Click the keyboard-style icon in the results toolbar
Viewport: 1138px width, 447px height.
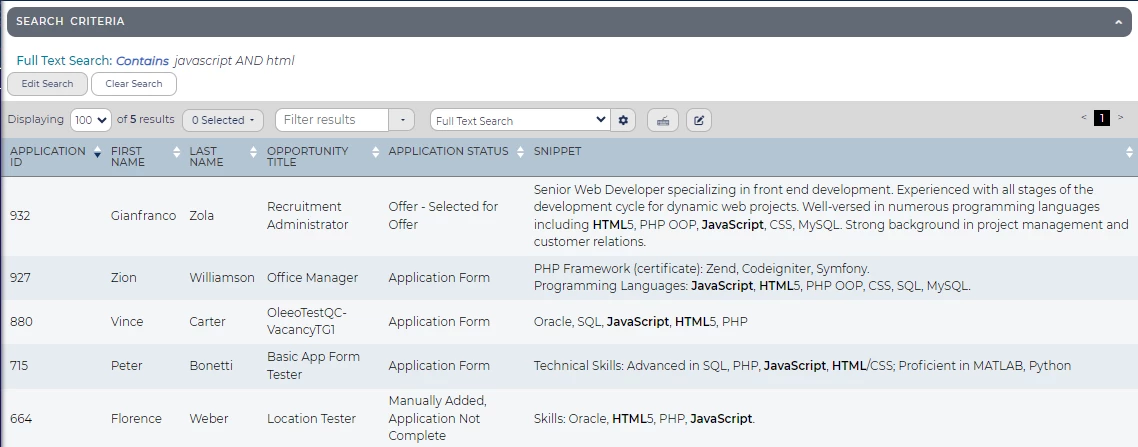pos(662,120)
